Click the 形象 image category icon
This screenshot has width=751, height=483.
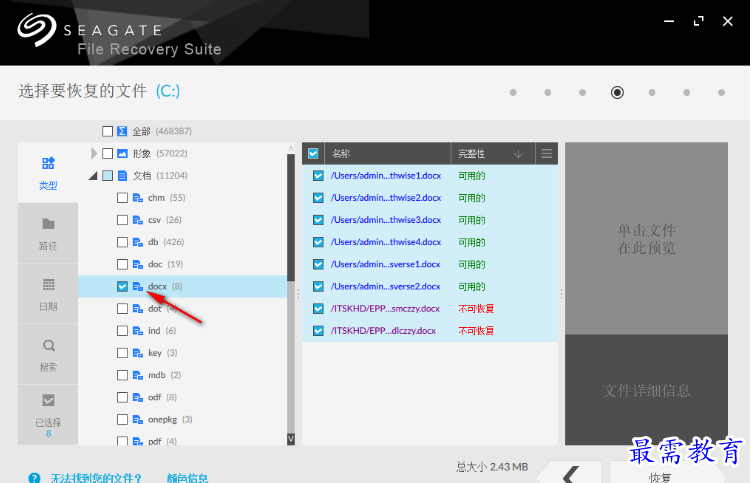(x=122, y=153)
